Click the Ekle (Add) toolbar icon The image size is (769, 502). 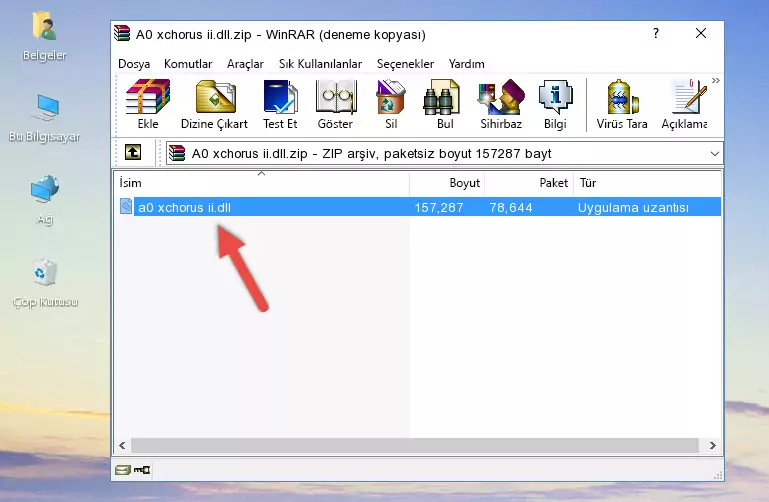click(x=148, y=104)
